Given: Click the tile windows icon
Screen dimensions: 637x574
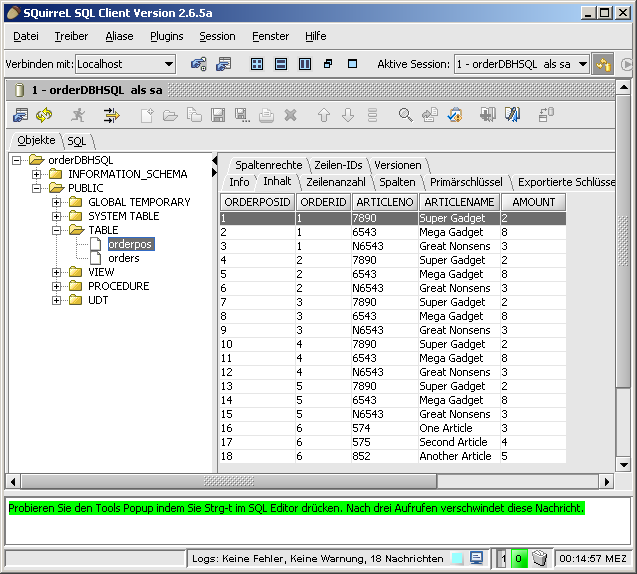Looking at the screenshot, I should click(257, 64).
